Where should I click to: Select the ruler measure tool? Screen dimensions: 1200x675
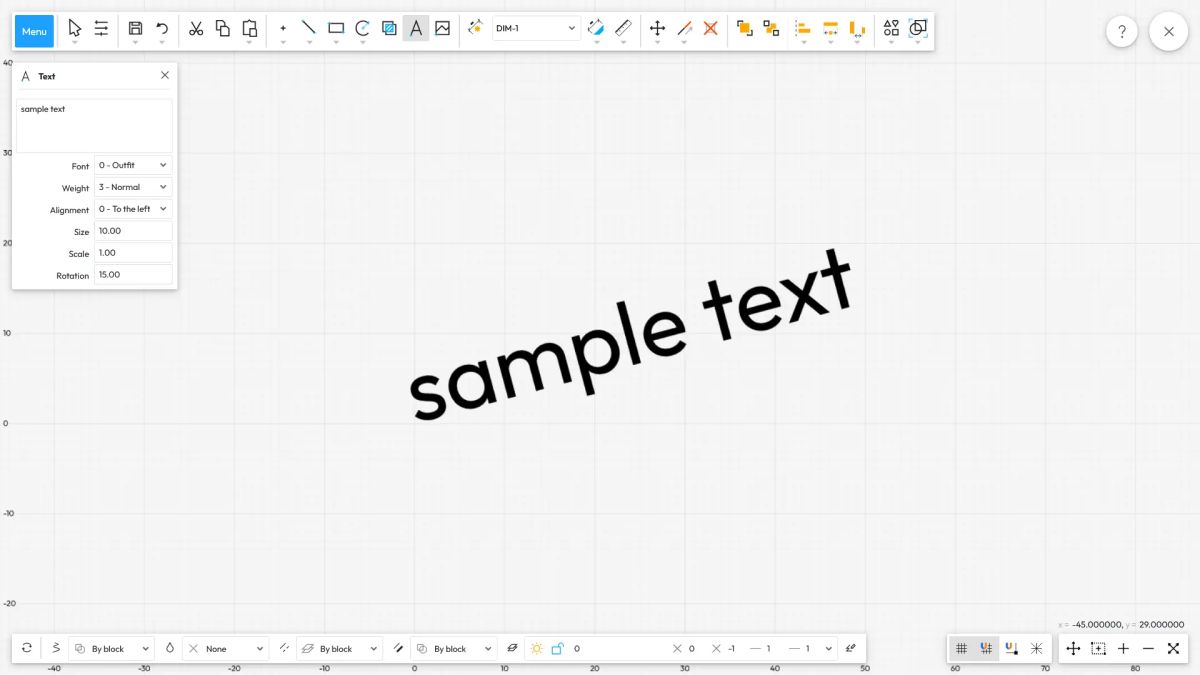tap(623, 28)
